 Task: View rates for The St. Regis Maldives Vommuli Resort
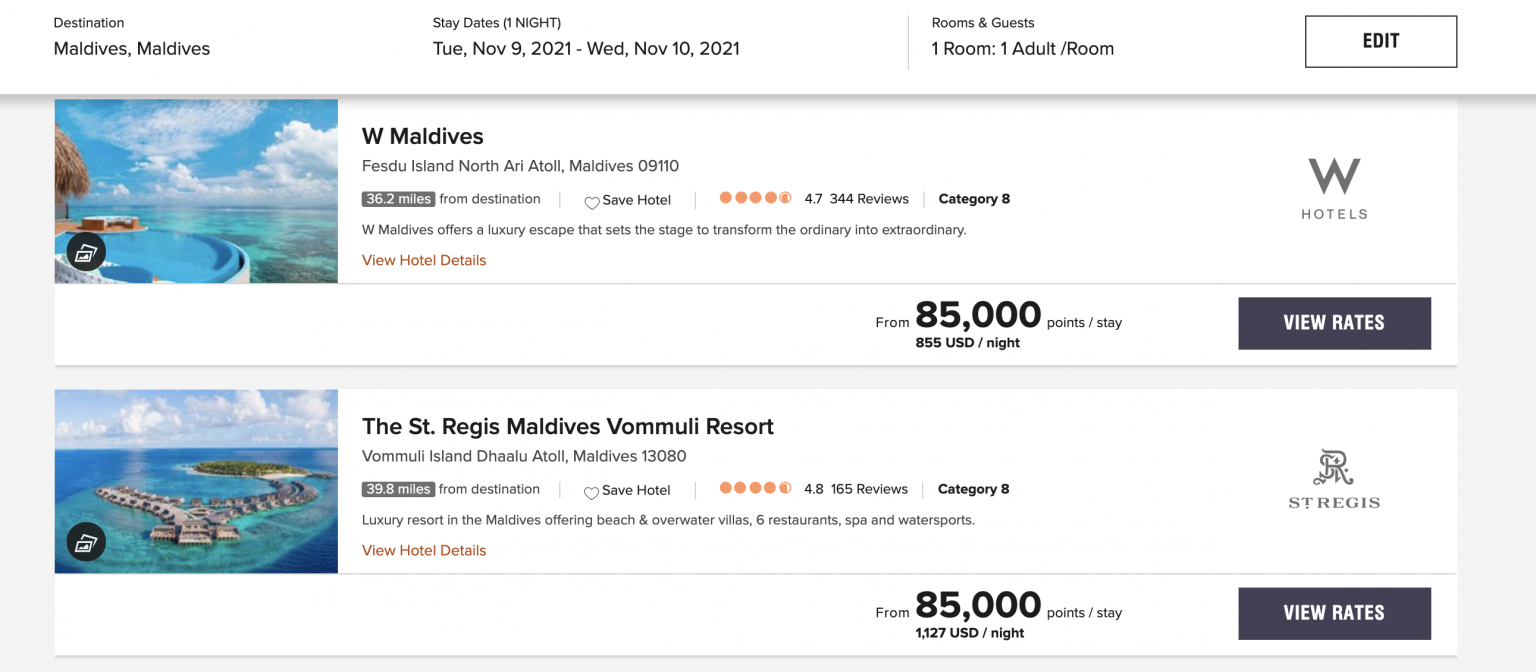1334,613
